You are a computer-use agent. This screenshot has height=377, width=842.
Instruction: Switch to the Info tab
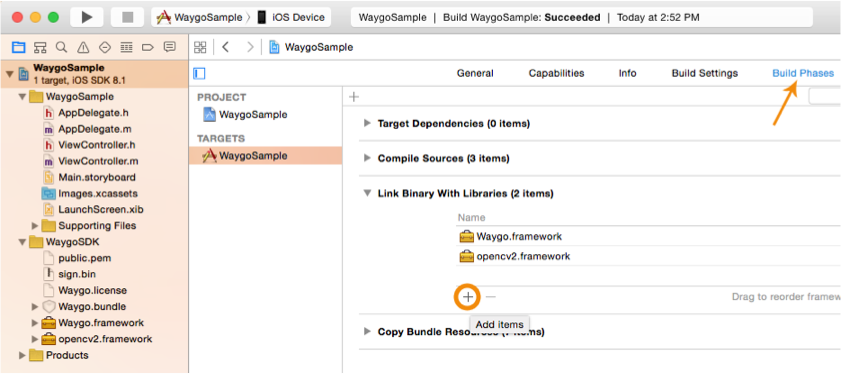(628, 74)
